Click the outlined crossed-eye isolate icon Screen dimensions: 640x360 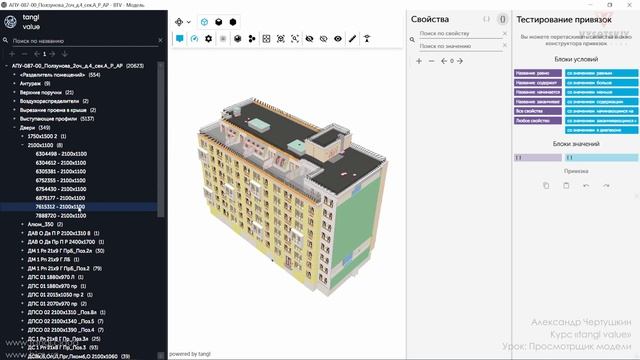(324, 39)
